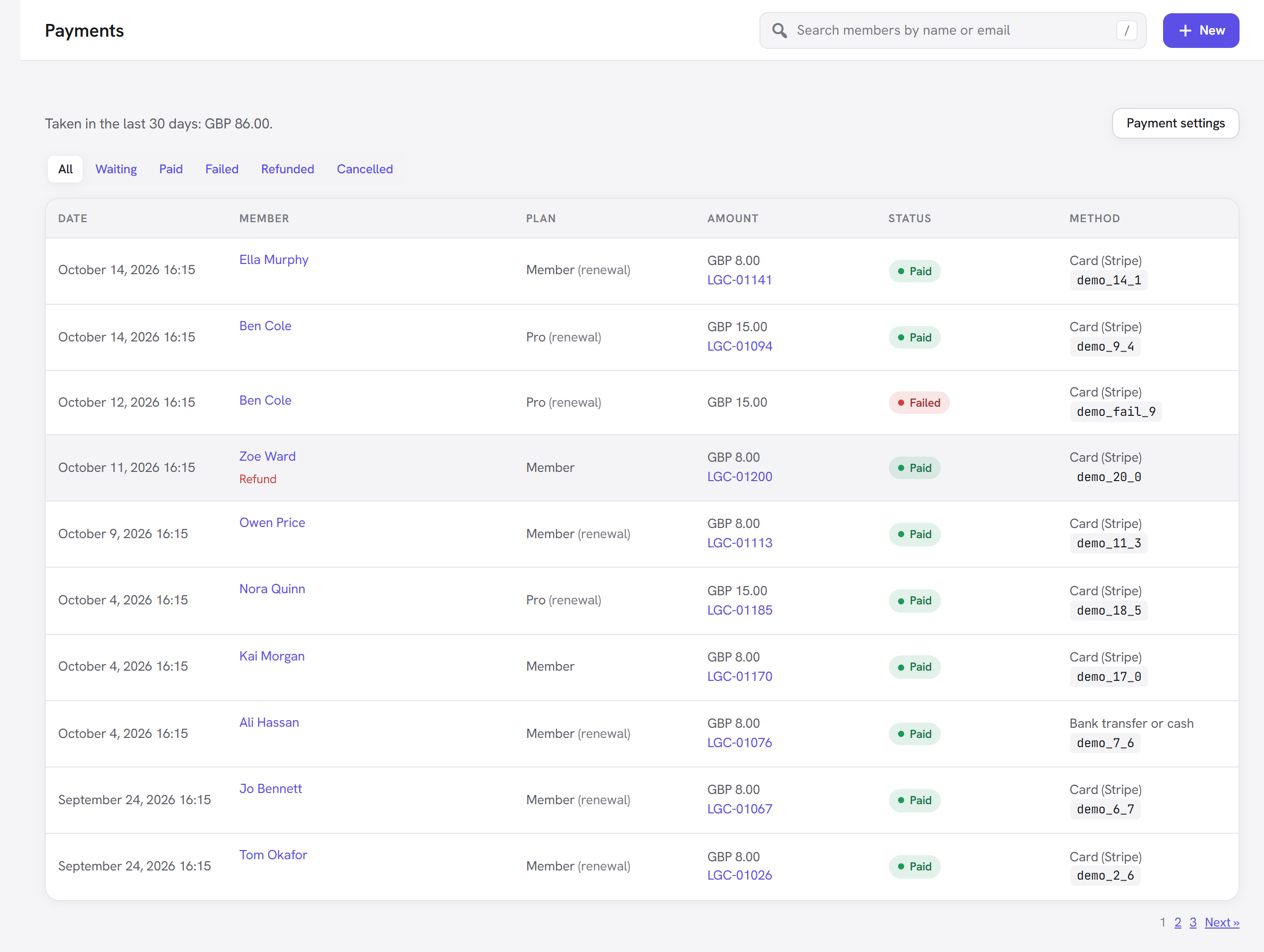1264x952 pixels.
Task: Click the New button
Action: tap(1201, 30)
